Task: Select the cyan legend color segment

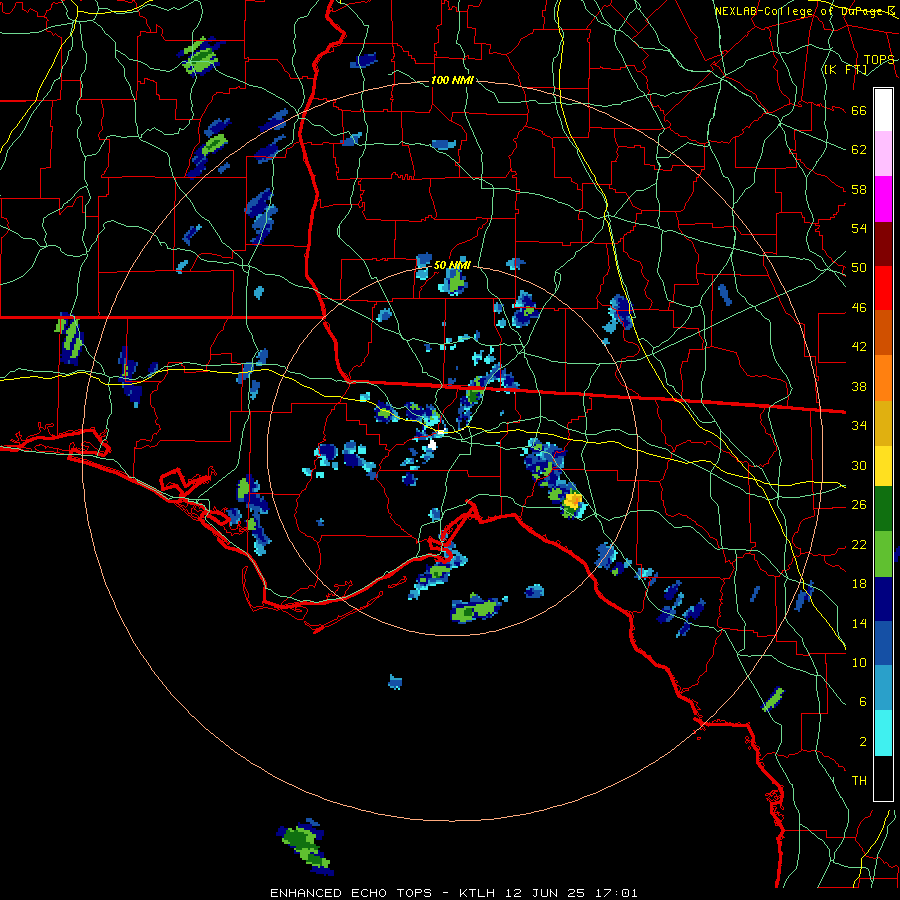Action: click(x=883, y=733)
